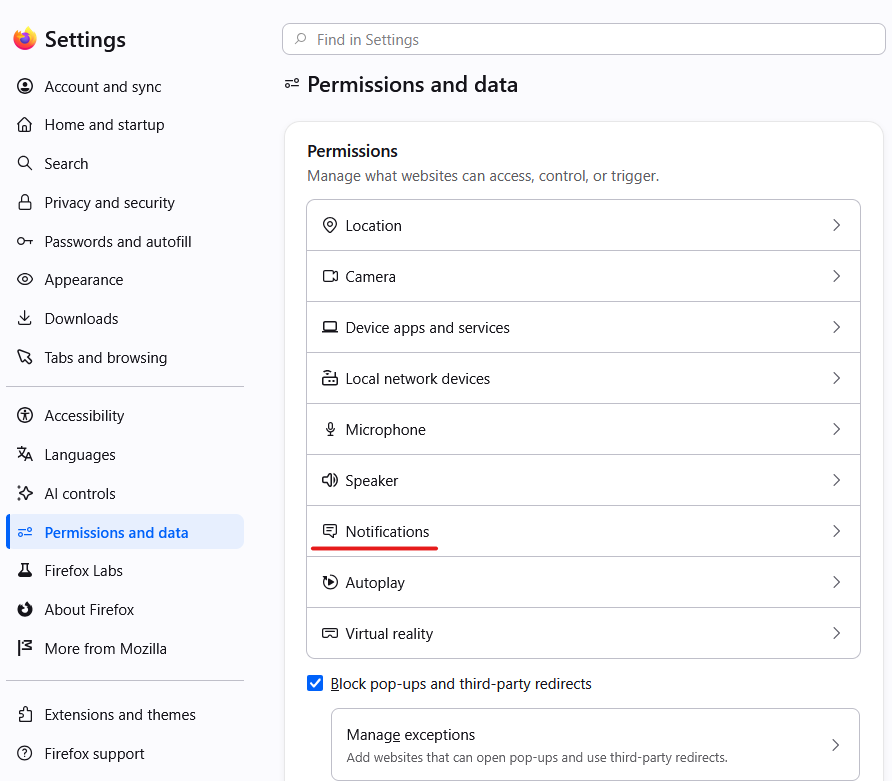
Task: Click the Firefox logo beside Settings
Action: tap(25, 39)
